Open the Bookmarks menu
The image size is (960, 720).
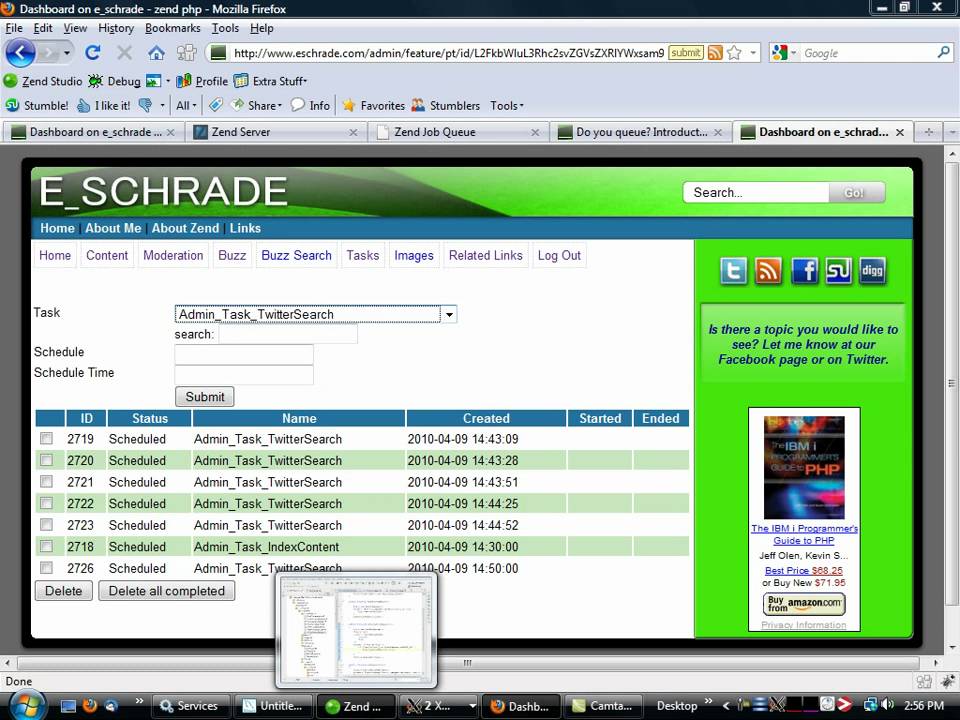(x=173, y=28)
